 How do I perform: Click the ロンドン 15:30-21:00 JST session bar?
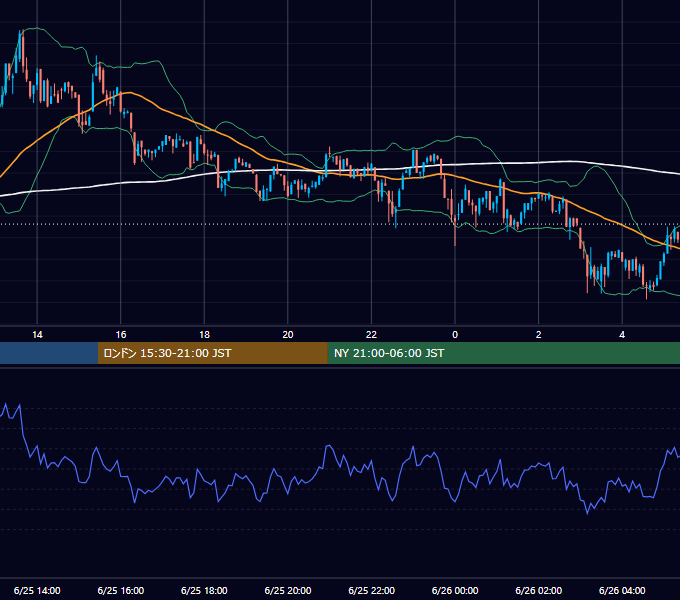click(x=212, y=353)
